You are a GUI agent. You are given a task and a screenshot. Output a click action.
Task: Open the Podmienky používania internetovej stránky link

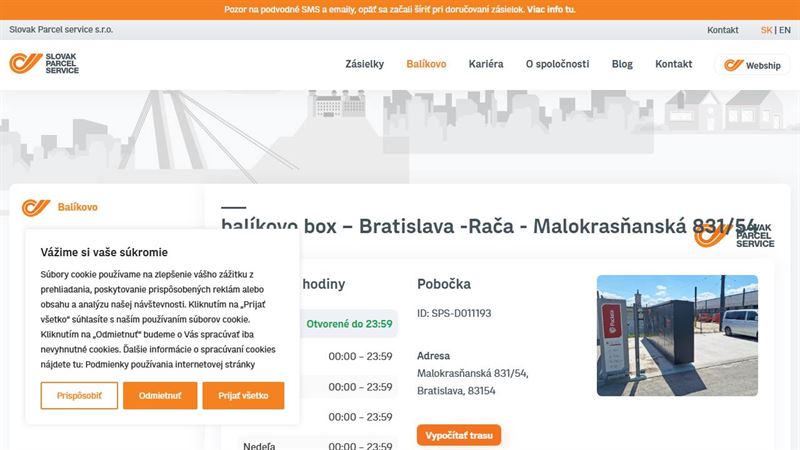click(170, 364)
